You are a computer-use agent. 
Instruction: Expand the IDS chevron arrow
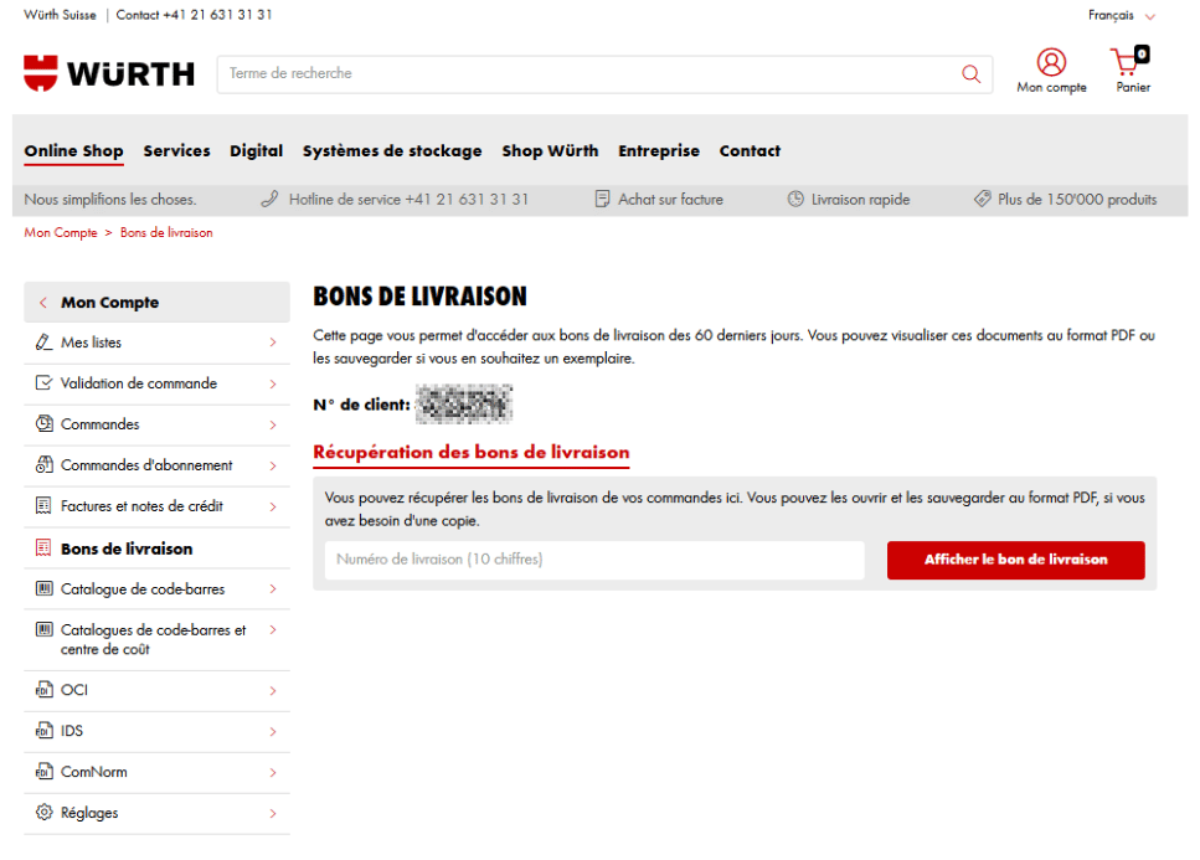click(x=273, y=731)
